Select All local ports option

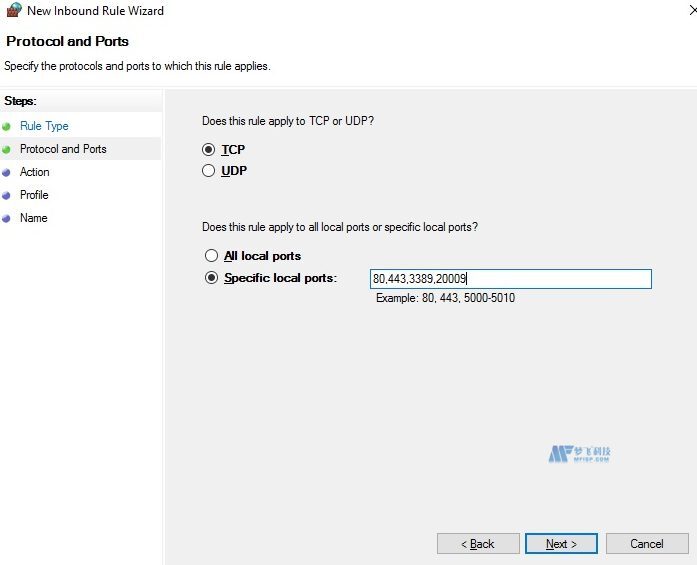click(x=211, y=256)
